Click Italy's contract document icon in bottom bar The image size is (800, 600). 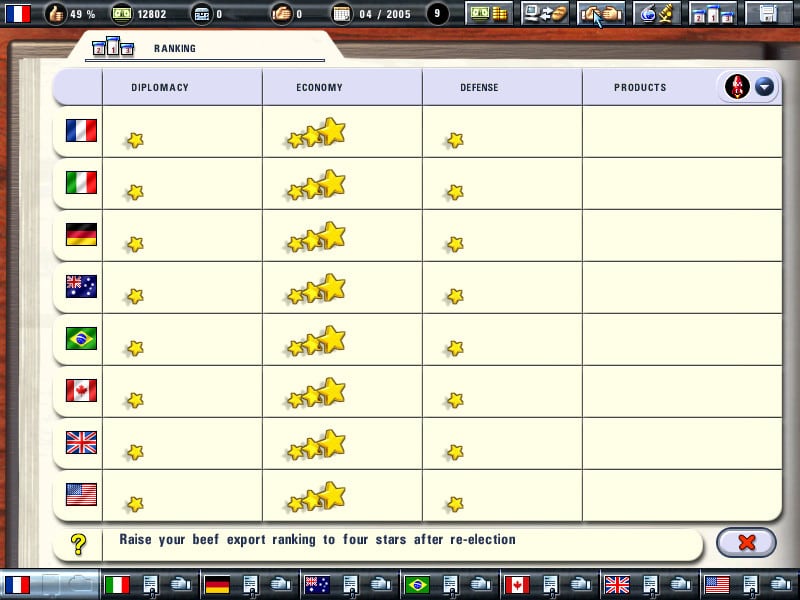(x=151, y=585)
